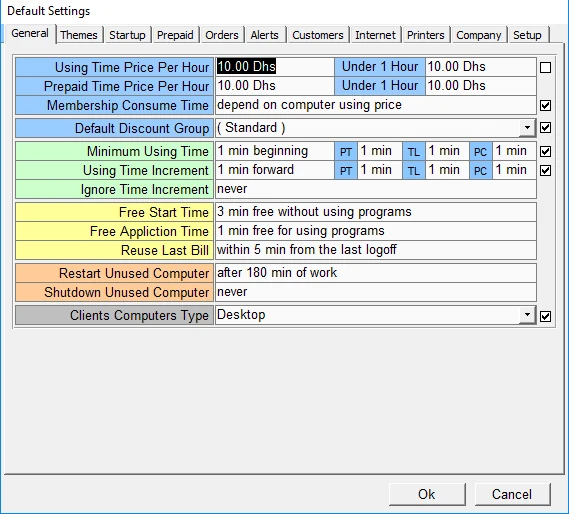Edit Under 1 Hour price for Prepaid Time

481,86
